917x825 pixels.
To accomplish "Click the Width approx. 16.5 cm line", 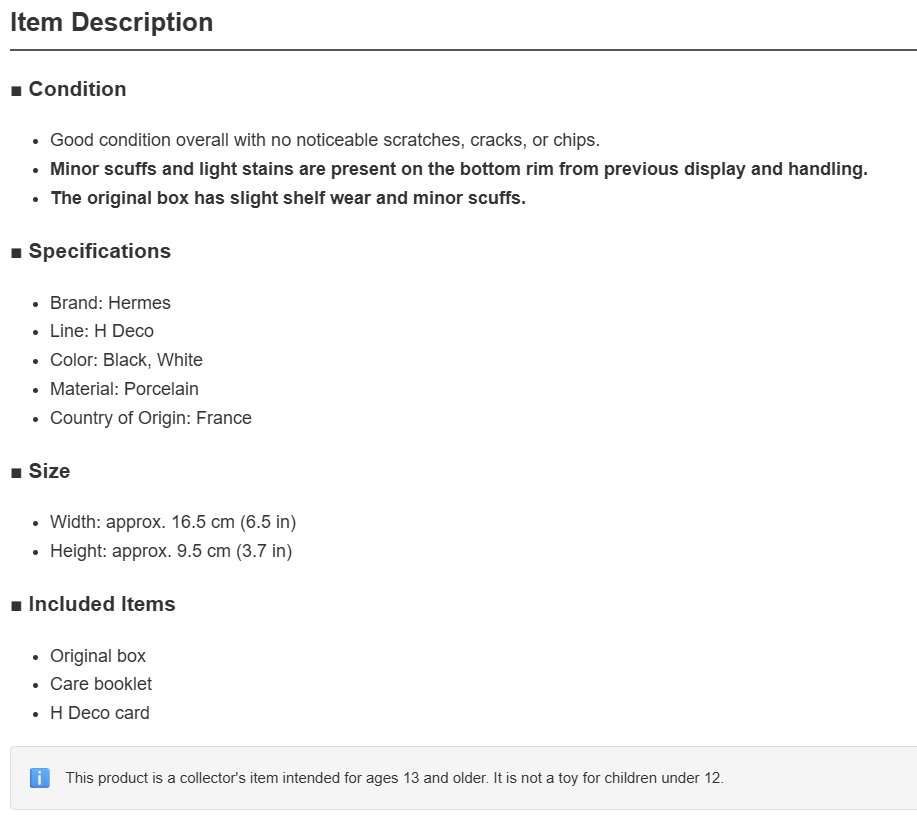I will [x=173, y=522].
